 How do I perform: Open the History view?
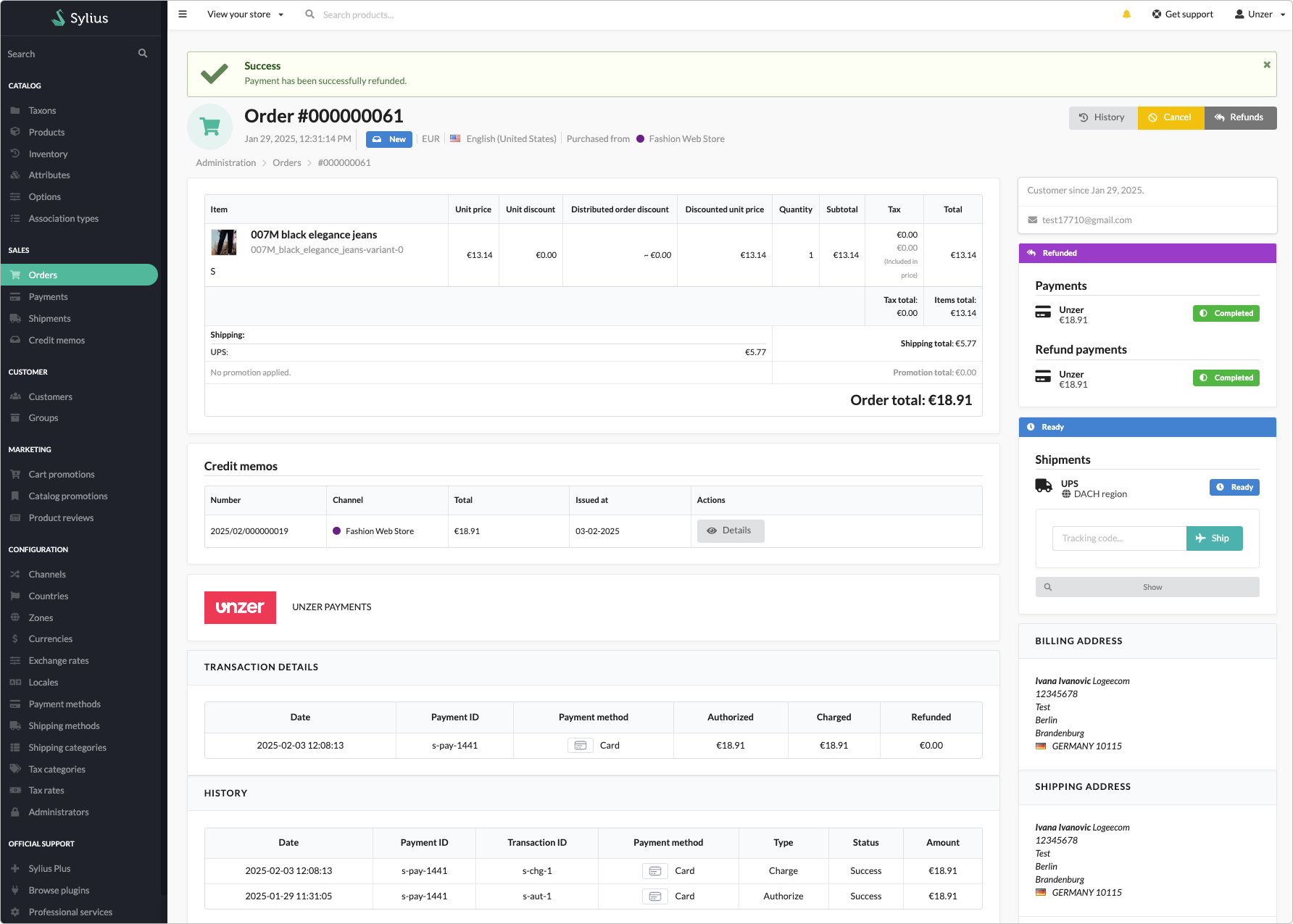tap(1103, 117)
